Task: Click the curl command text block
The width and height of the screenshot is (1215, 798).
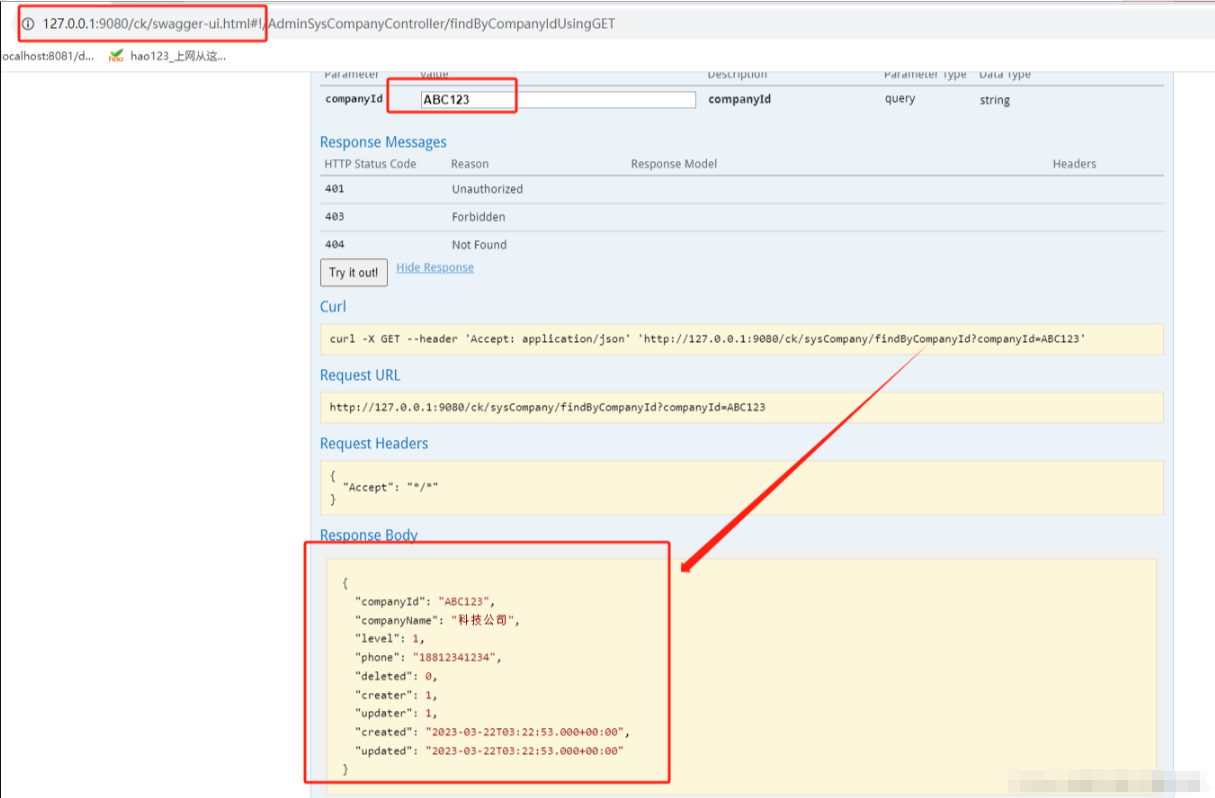Action: (741, 339)
